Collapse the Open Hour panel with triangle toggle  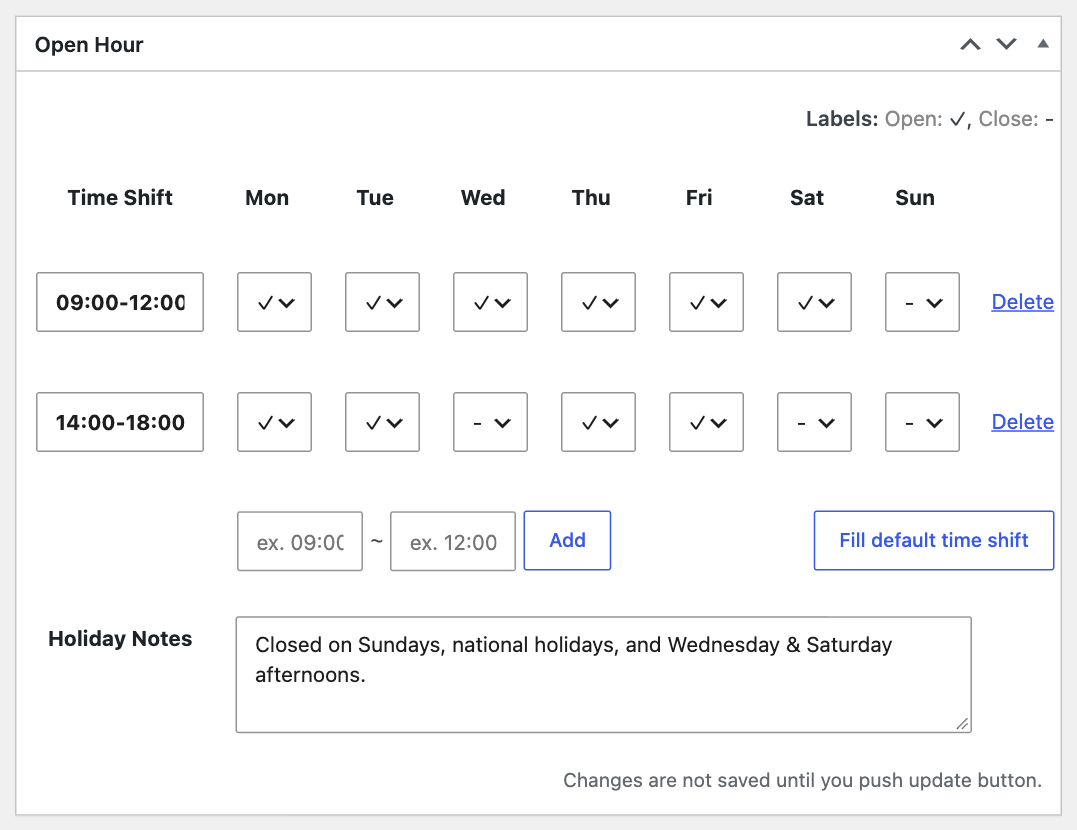tap(1043, 44)
